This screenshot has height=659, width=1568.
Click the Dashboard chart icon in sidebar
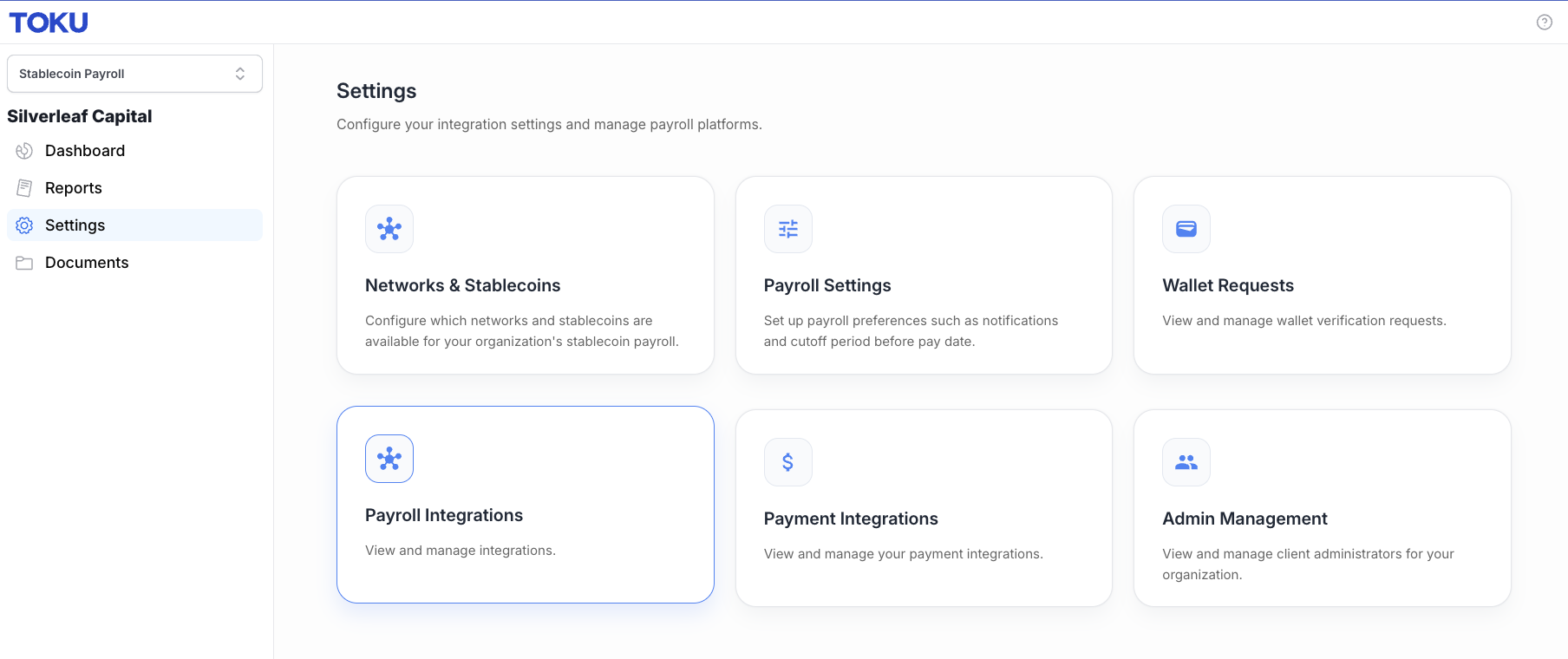point(24,151)
